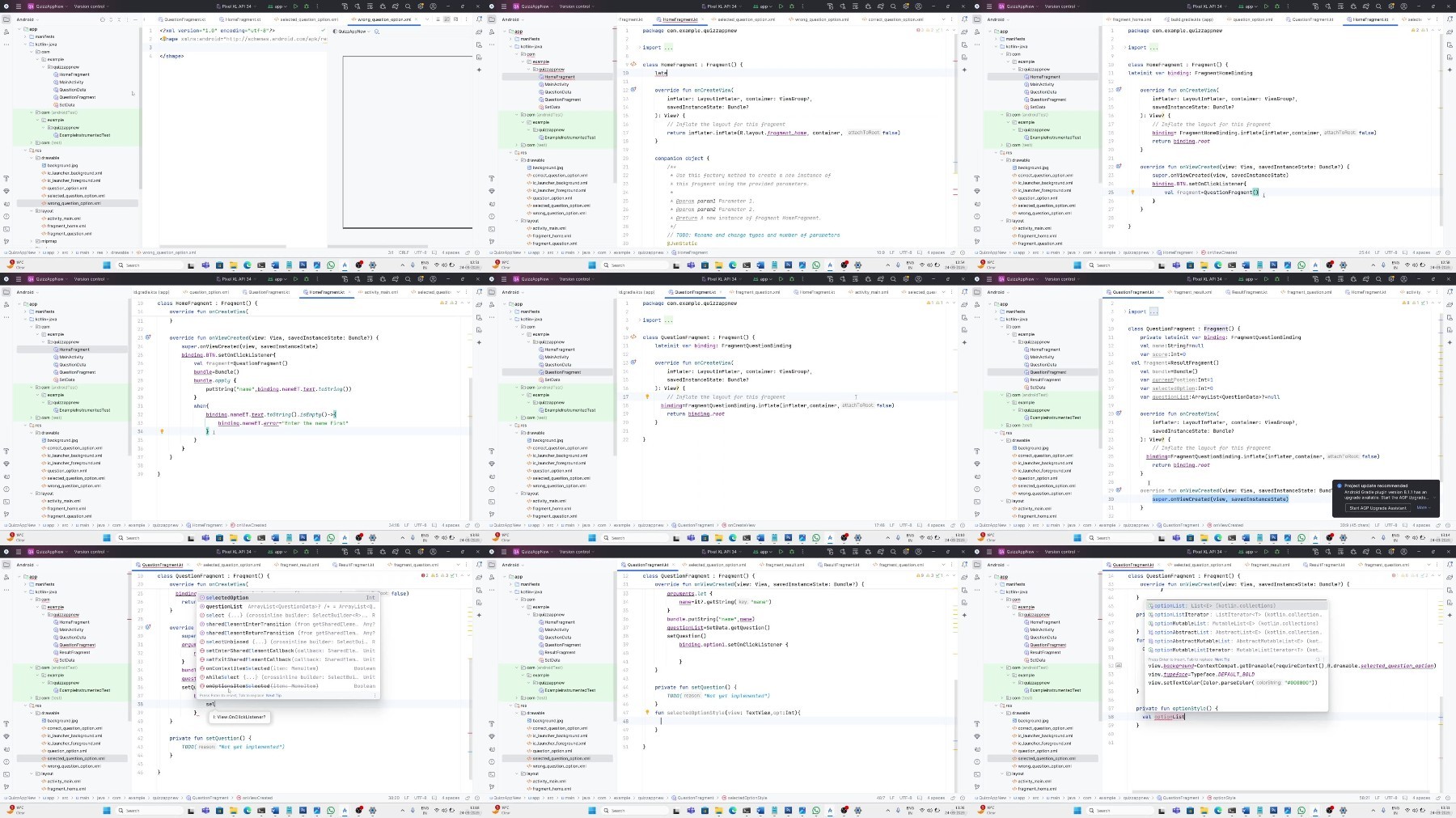Viewport: 1456px width, 818px height.
Task: Open Git tool window icon in middle-right window
Action: point(977,514)
